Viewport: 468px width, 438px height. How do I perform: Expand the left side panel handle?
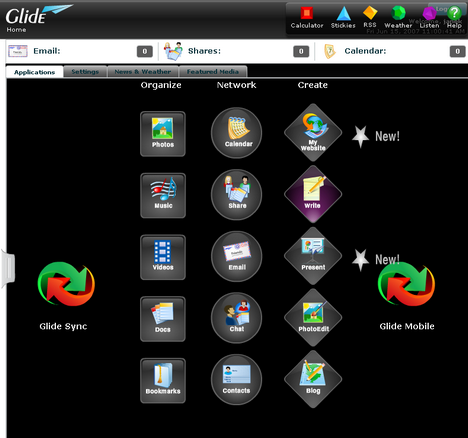click(x=8, y=268)
